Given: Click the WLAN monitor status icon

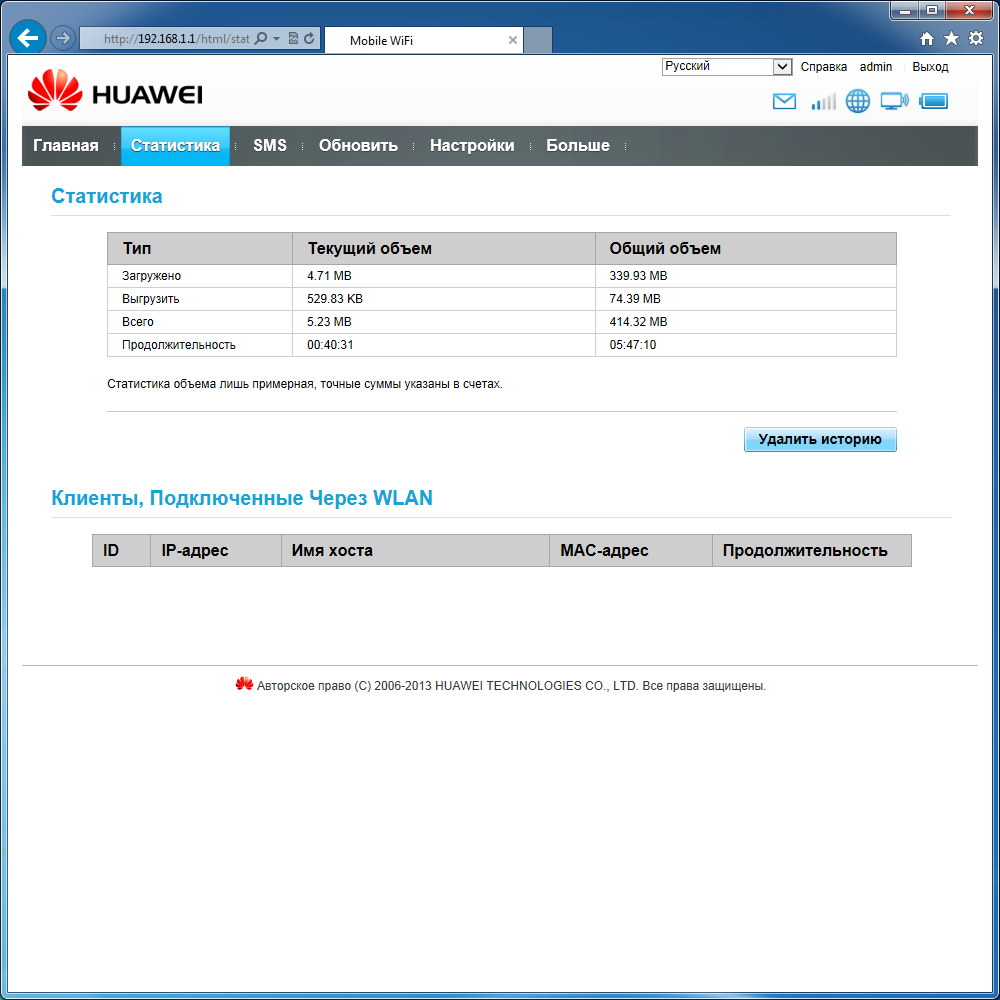Looking at the screenshot, I should pos(894,101).
